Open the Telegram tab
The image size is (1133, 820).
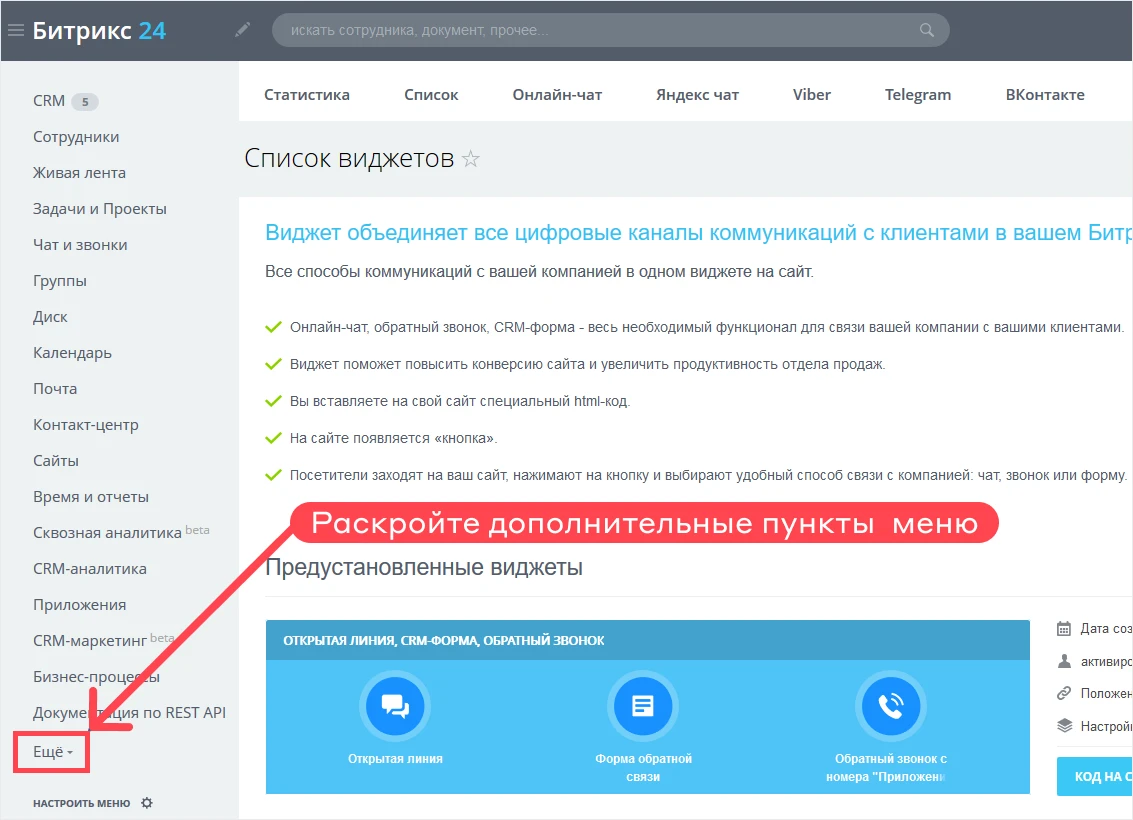click(918, 95)
